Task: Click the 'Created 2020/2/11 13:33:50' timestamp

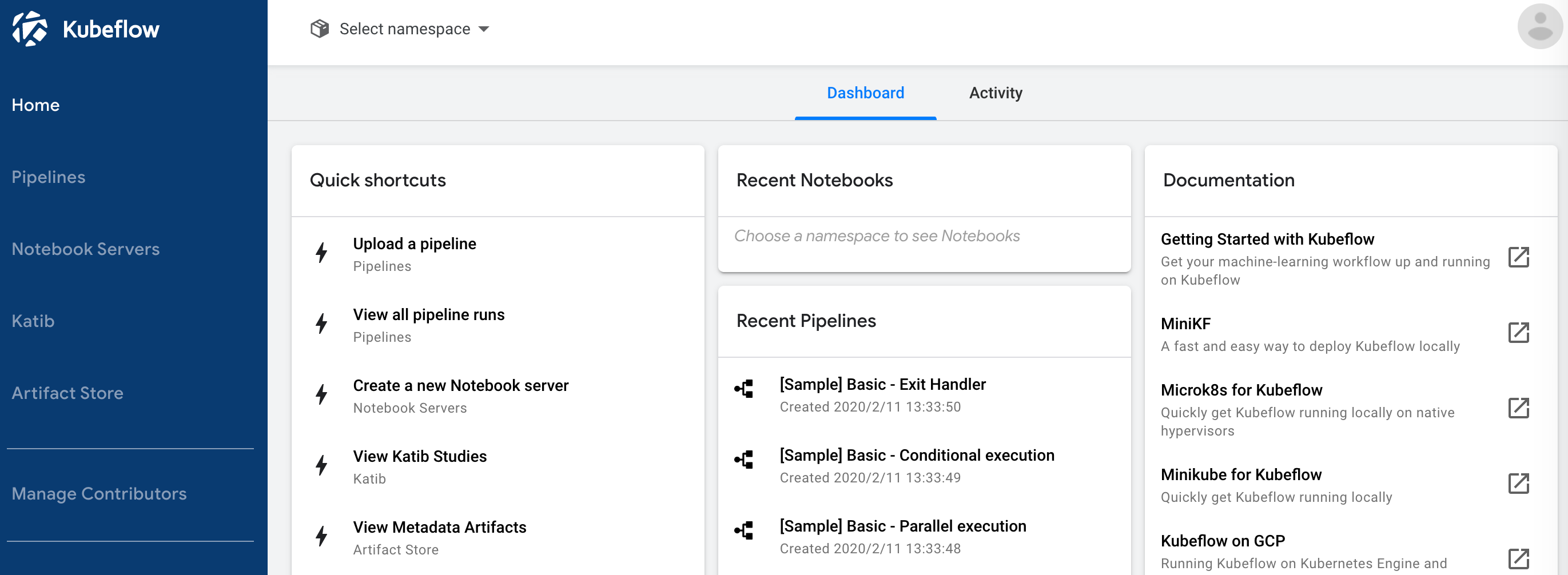Action: coord(870,407)
